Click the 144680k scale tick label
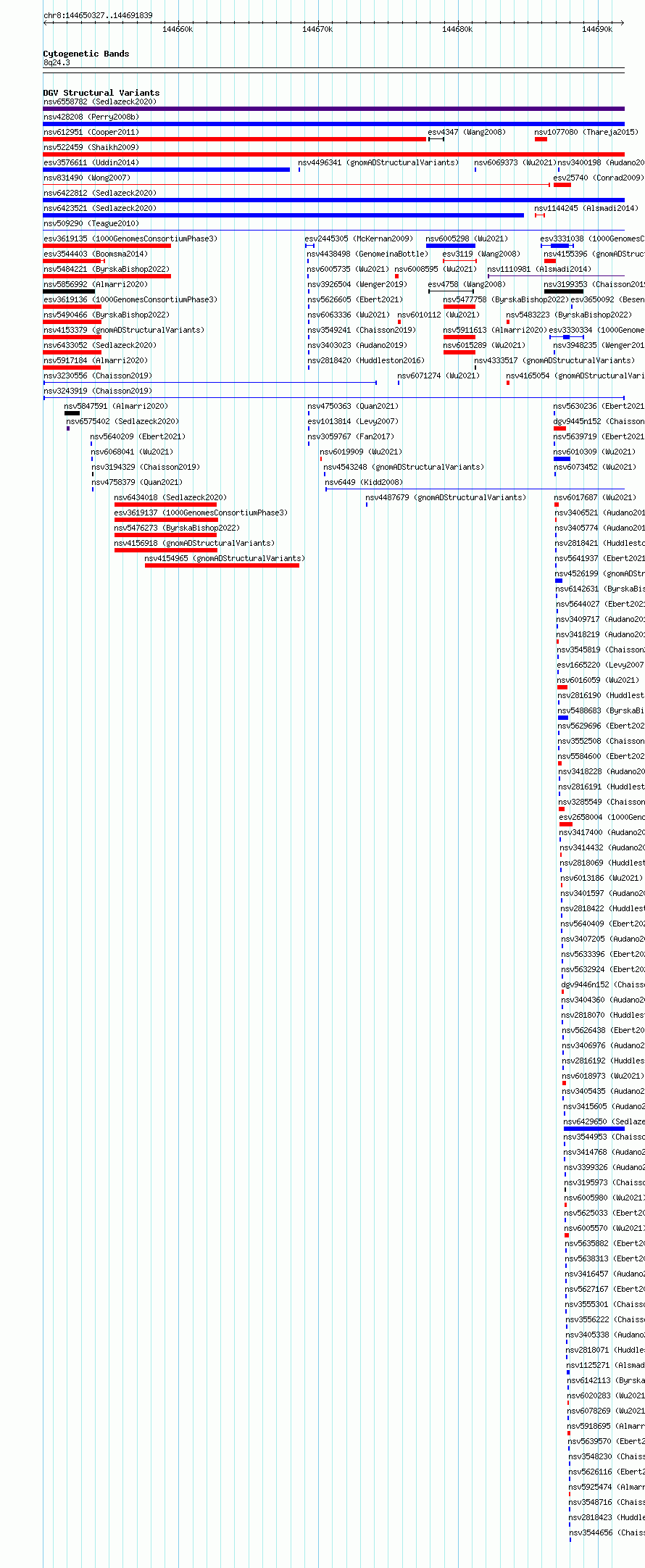645x1568 pixels. tap(457, 29)
